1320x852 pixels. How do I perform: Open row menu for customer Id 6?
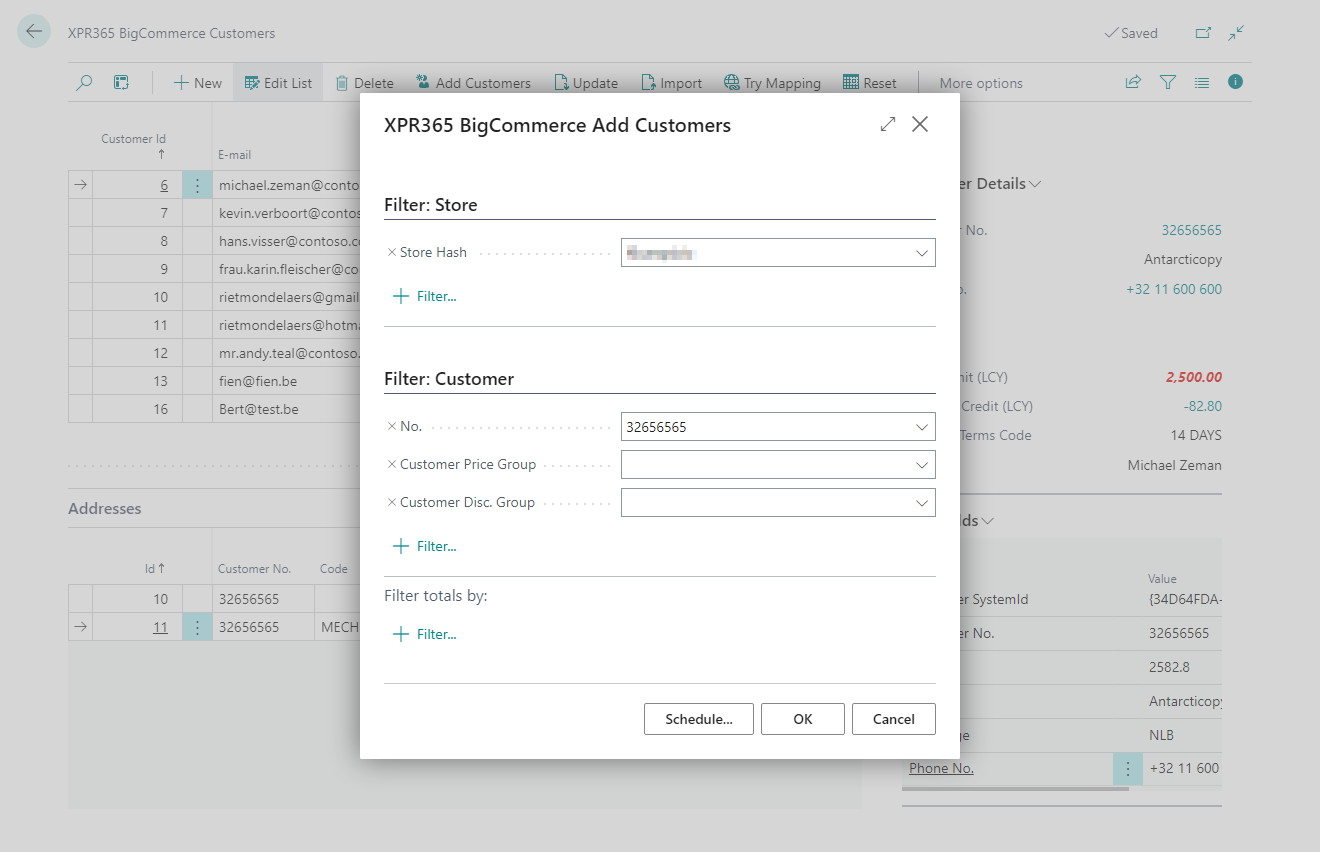[x=198, y=185]
